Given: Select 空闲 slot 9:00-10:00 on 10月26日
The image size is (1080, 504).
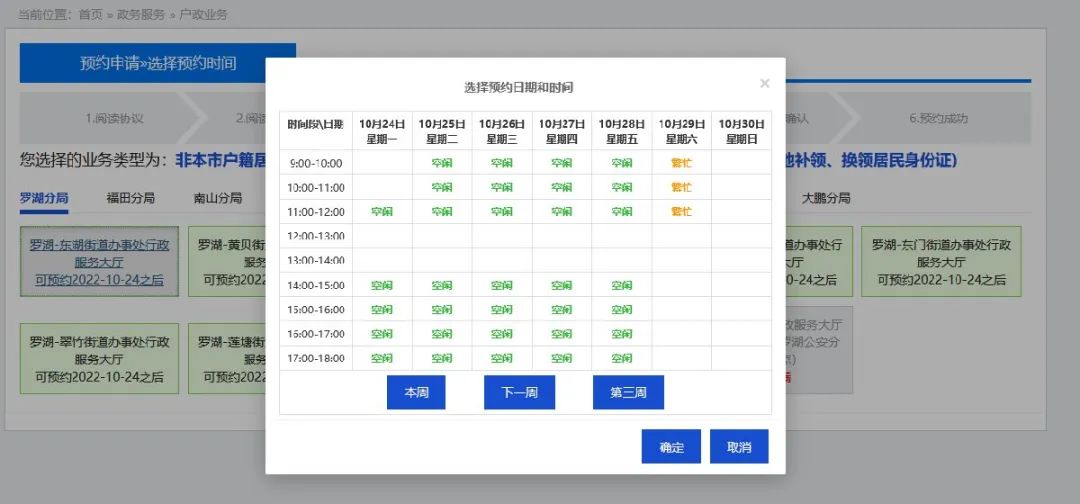Looking at the screenshot, I should point(501,162).
